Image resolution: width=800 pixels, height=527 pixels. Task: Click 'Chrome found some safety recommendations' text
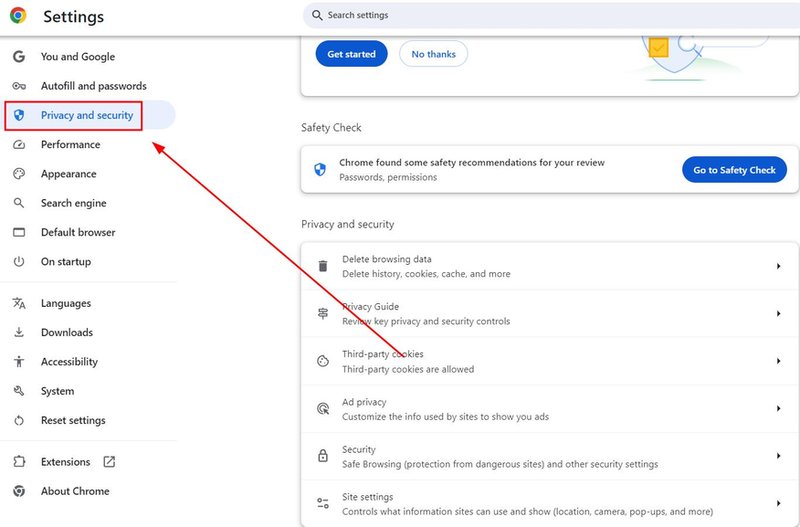pyautogui.click(x=472, y=162)
